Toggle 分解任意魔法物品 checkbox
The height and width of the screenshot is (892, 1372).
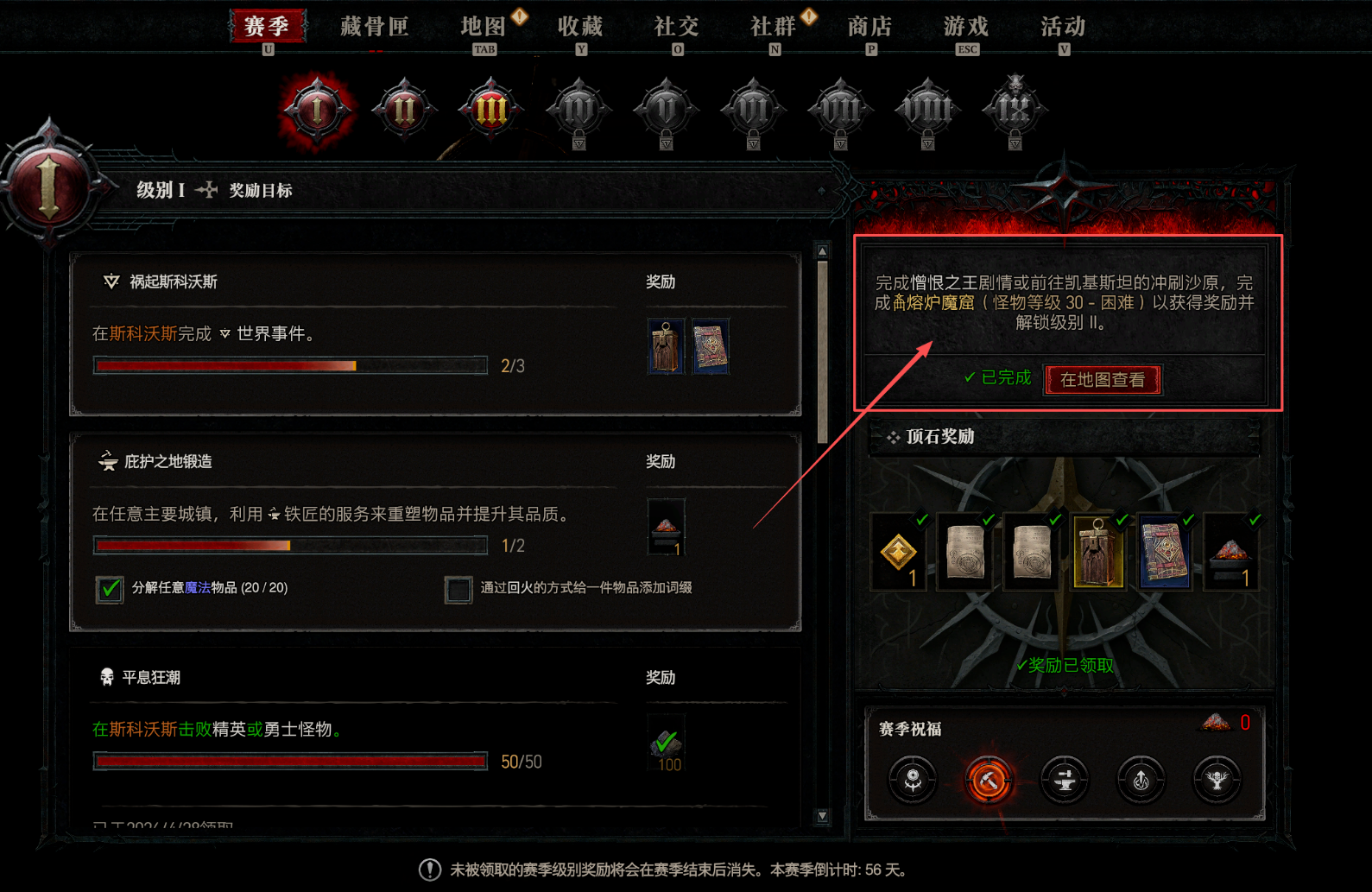[110, 589]
